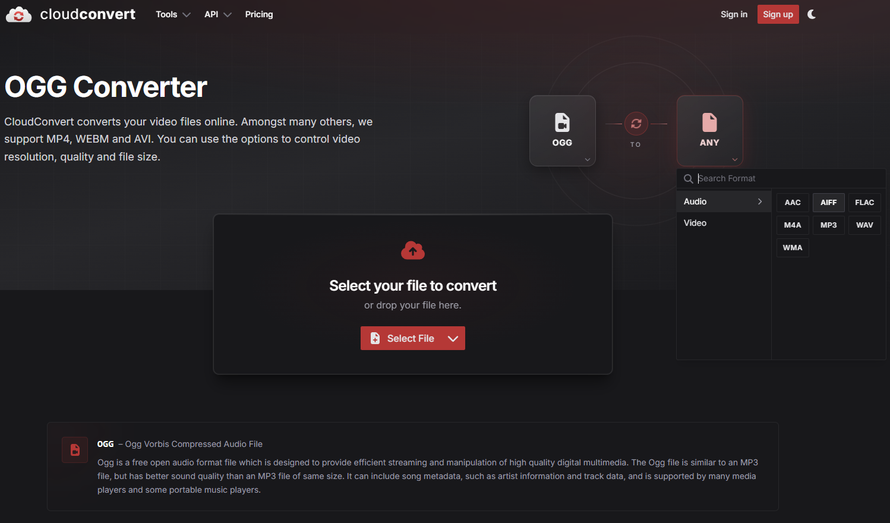Screen dimensions: 890x523
Task: Choose FLAC as target format
Action: point(864,202)
